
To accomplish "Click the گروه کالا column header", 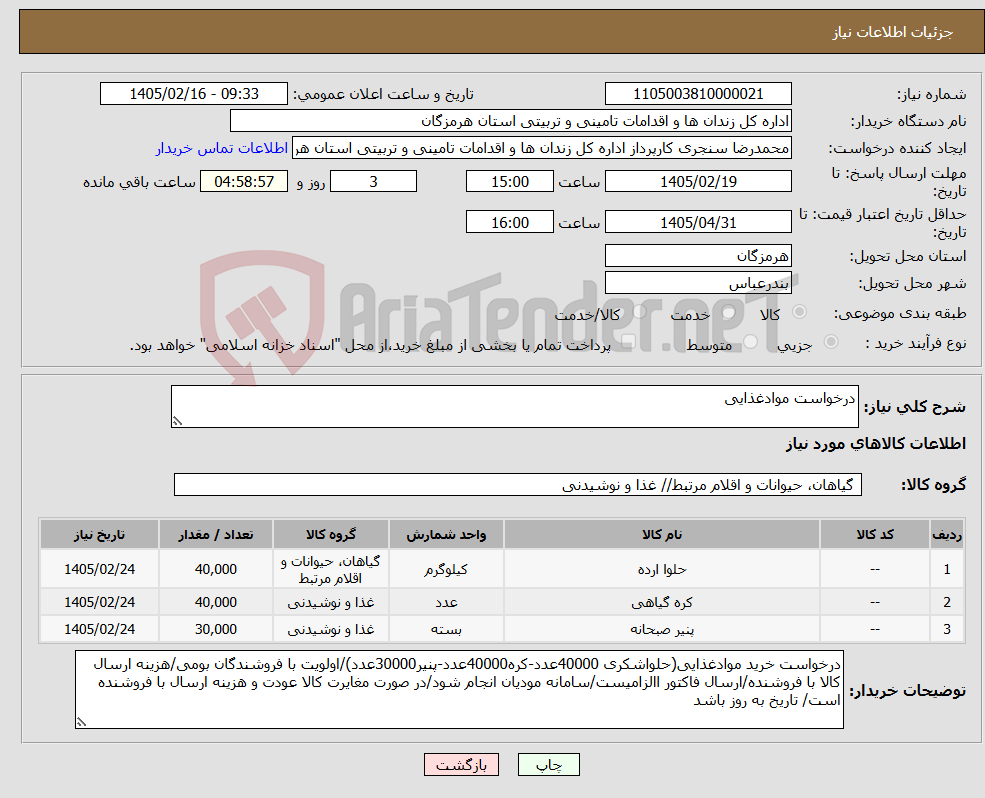I will 331,534.
